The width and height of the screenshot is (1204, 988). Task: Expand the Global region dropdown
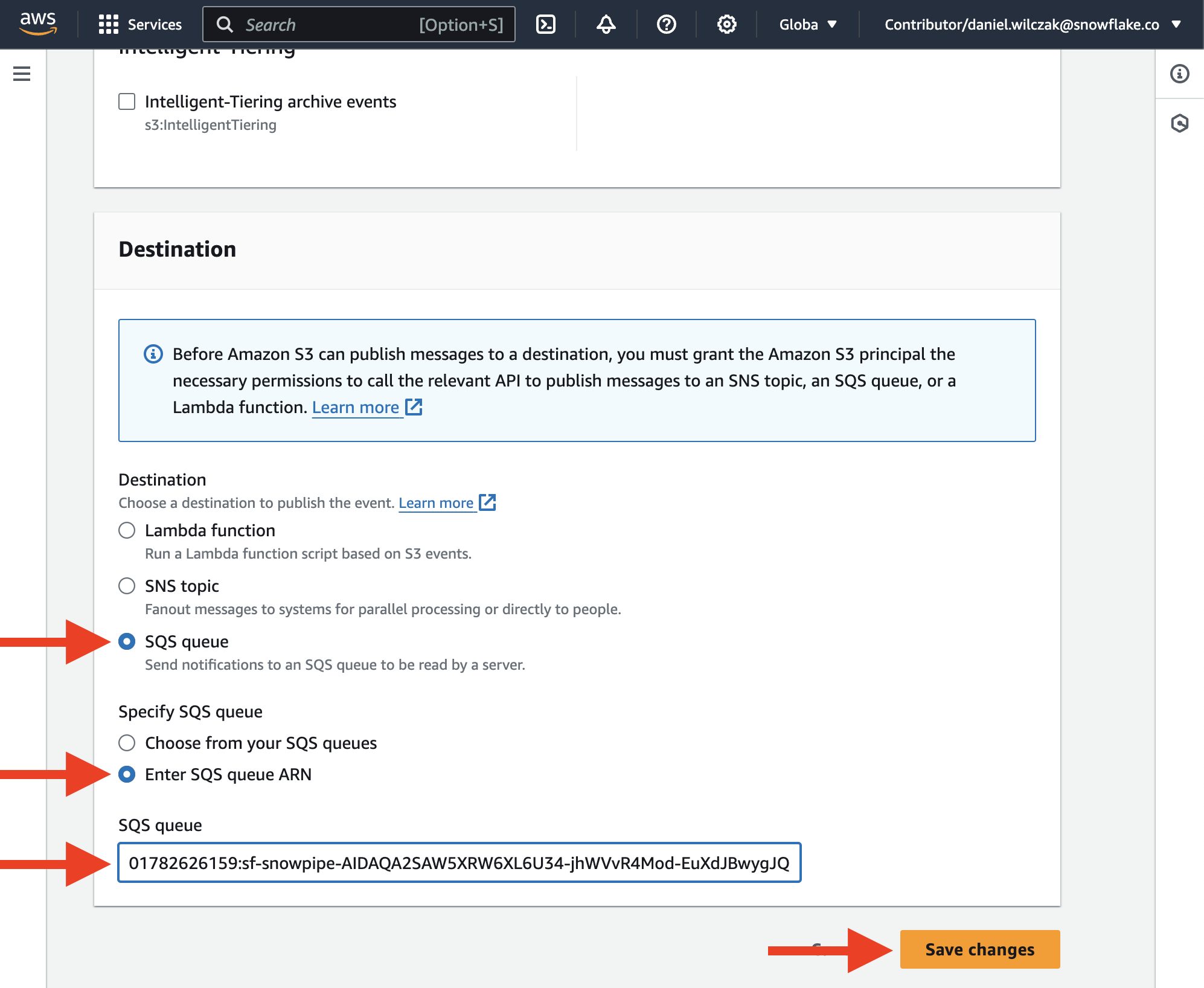point(808,24)
